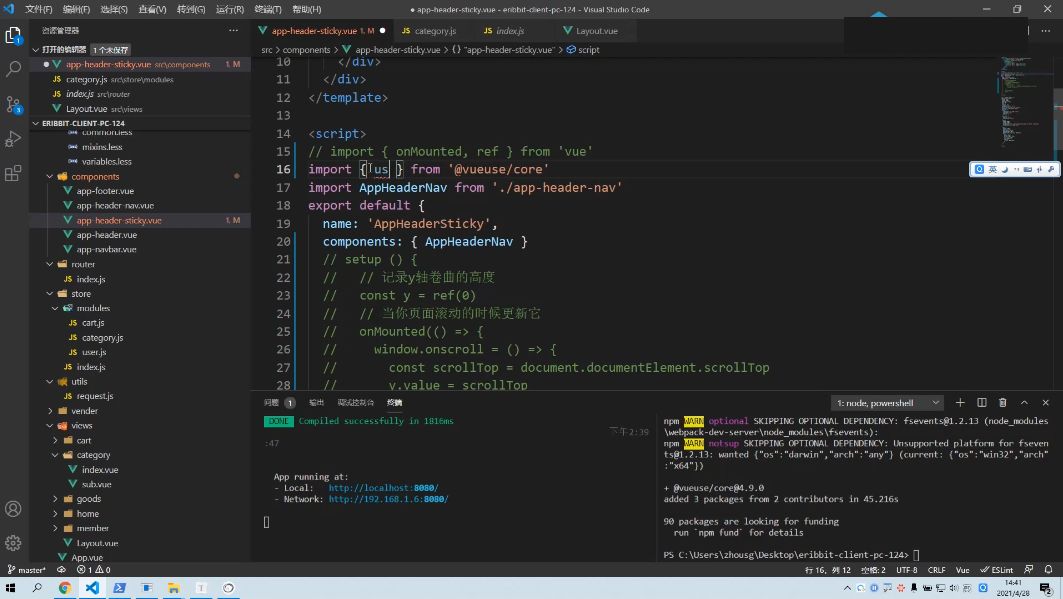Open the Run and Debug icon
The width and height of the screenshot is (1063, 599).
14,139
